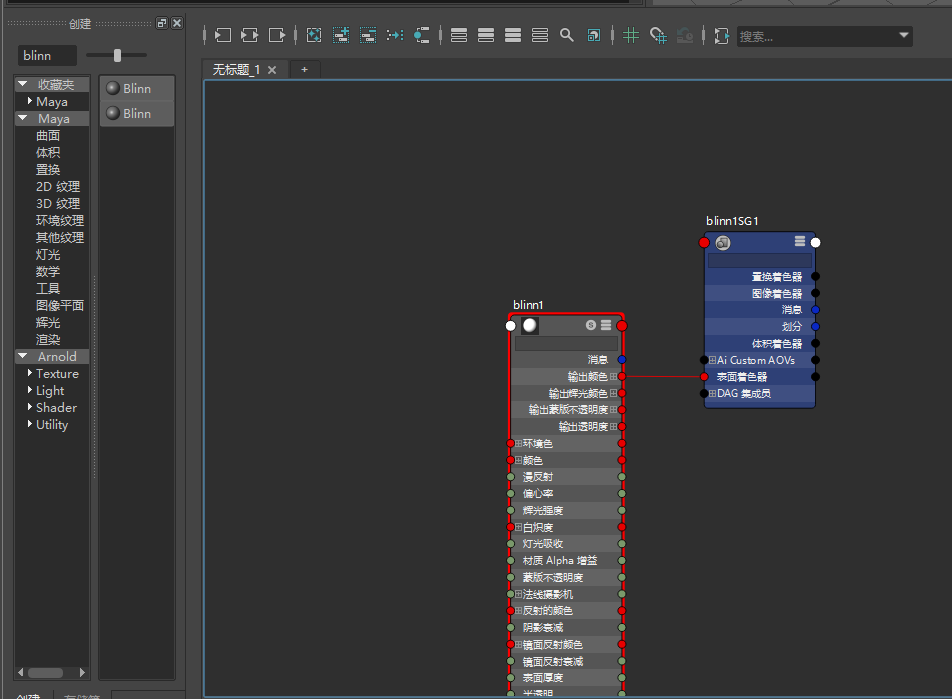Click blinn1SG1 red input port in header
Screen dimensions: 952x699
coord(704,243)
